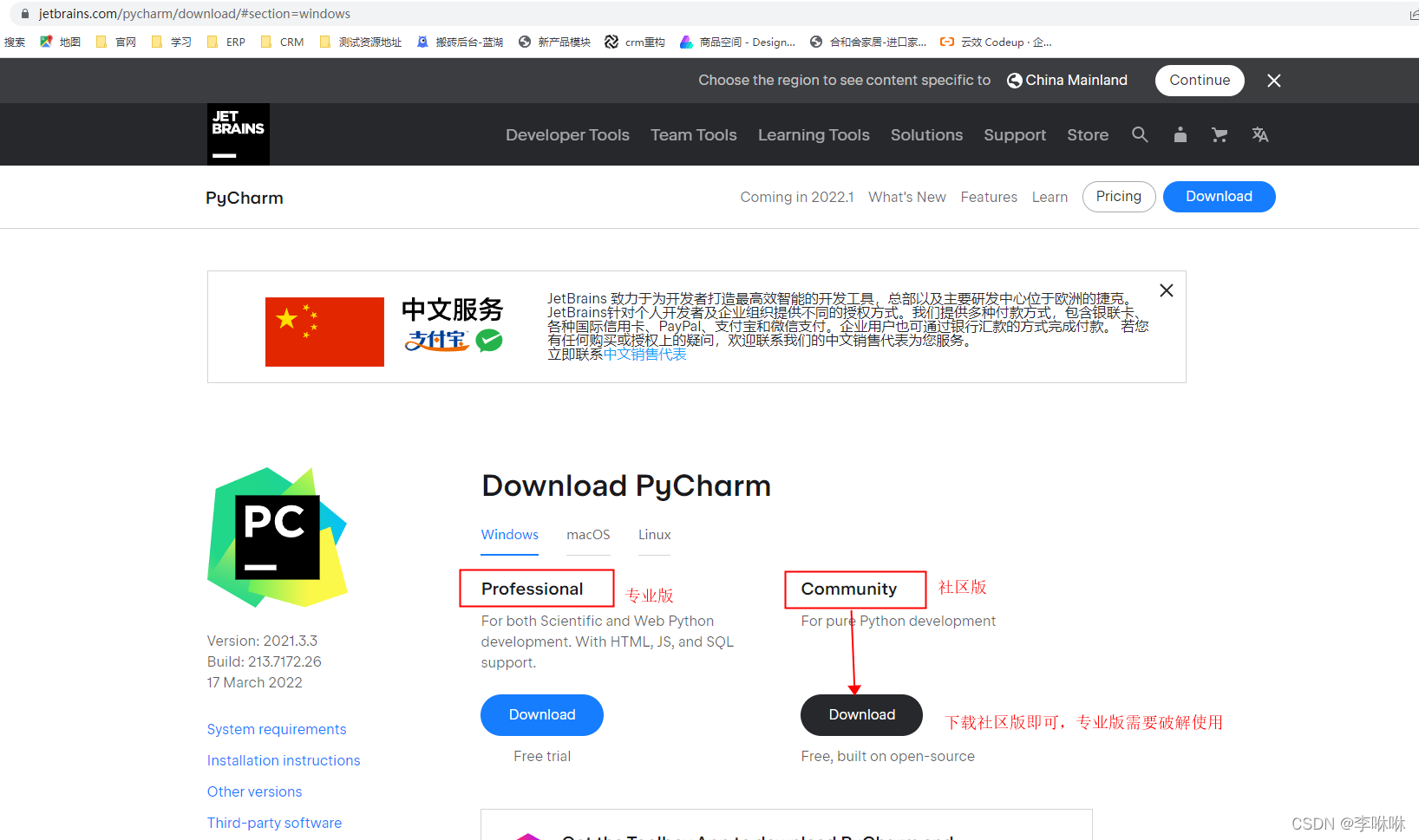Open the 官网 bookmark folder

click(115, 42)
